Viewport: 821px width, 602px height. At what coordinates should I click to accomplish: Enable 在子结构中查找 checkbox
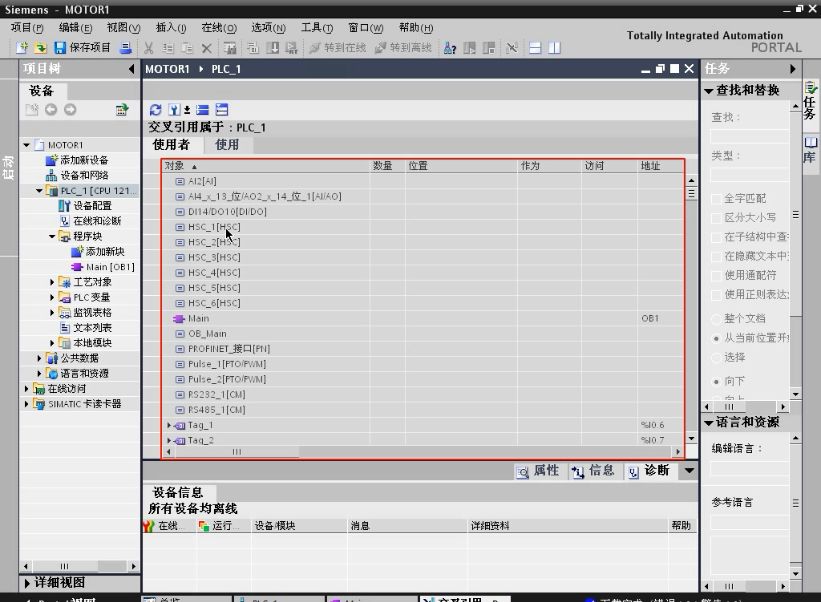(x=717, y=237)
